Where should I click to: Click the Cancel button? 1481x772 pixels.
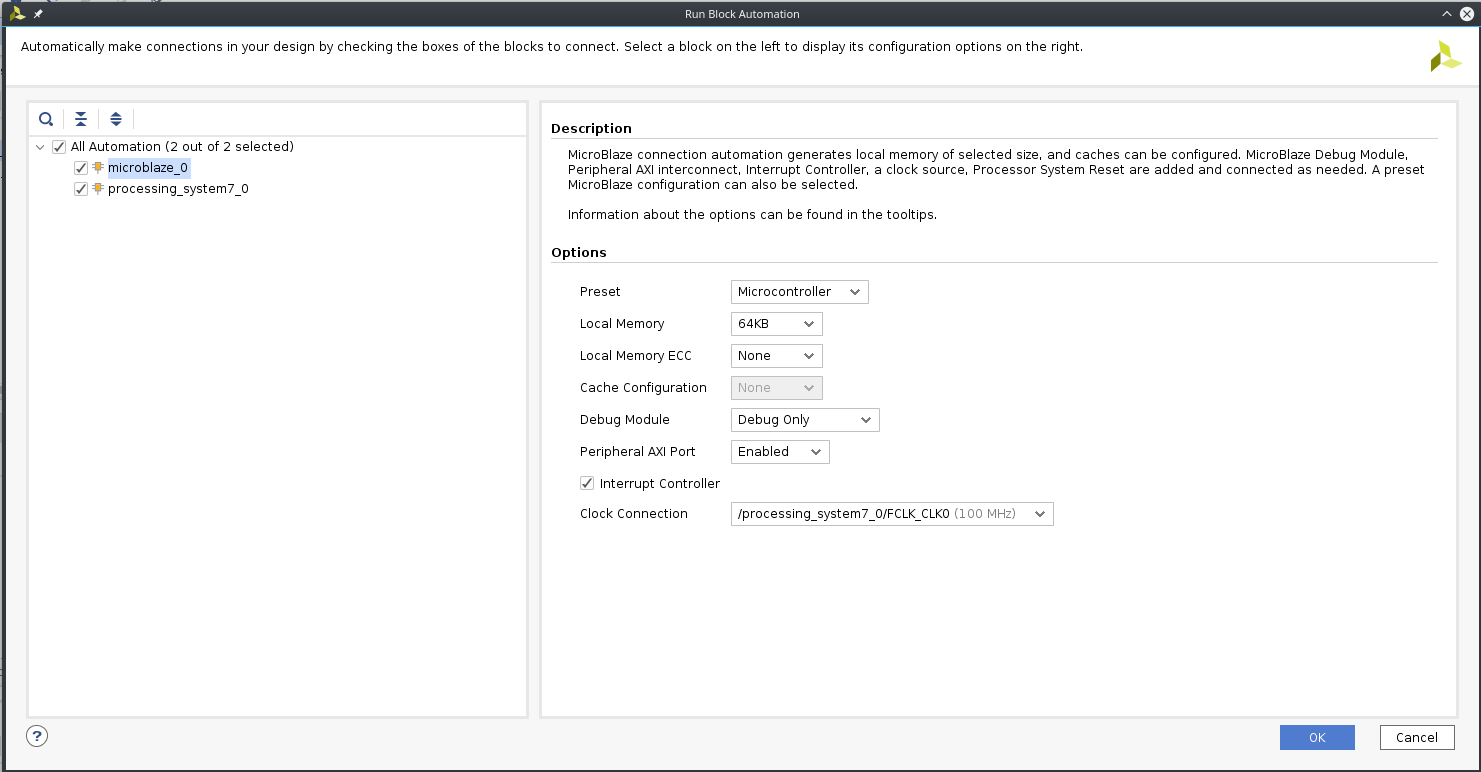pos(1417,737)
